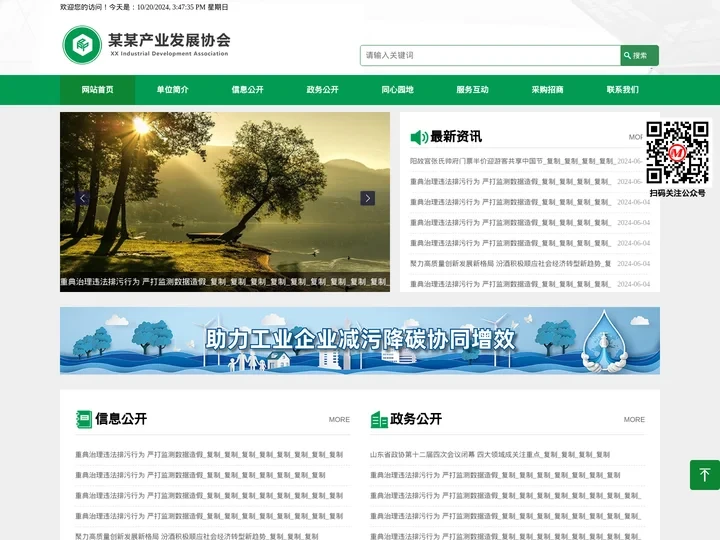Click the 政务公开 section heading text
The image size is (720, 540).
tap(416, 419)
